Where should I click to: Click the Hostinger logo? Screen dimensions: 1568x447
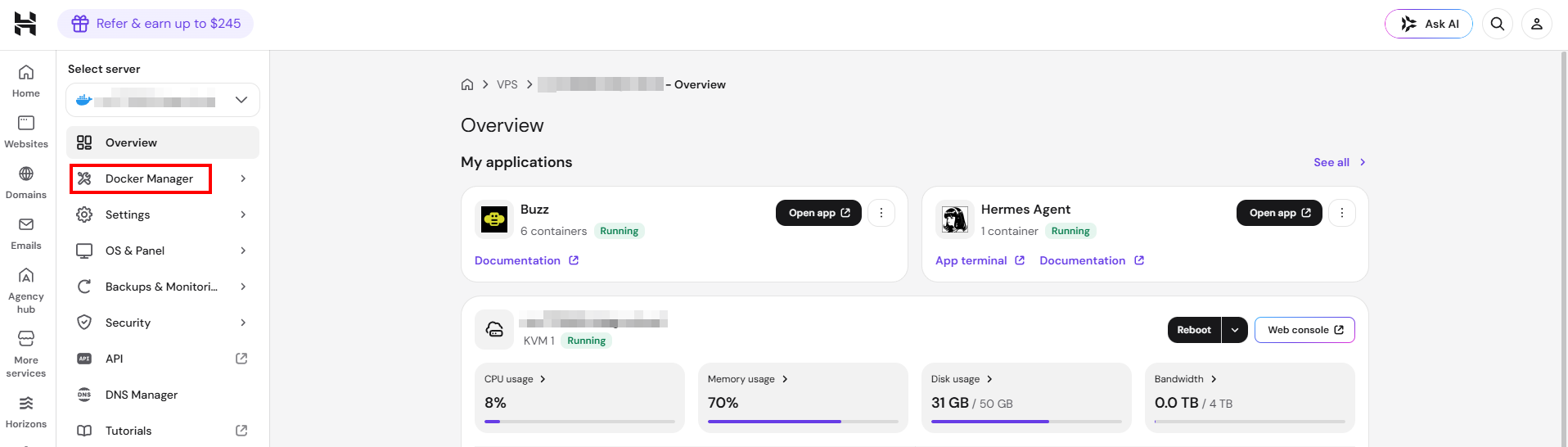[25, 24]
